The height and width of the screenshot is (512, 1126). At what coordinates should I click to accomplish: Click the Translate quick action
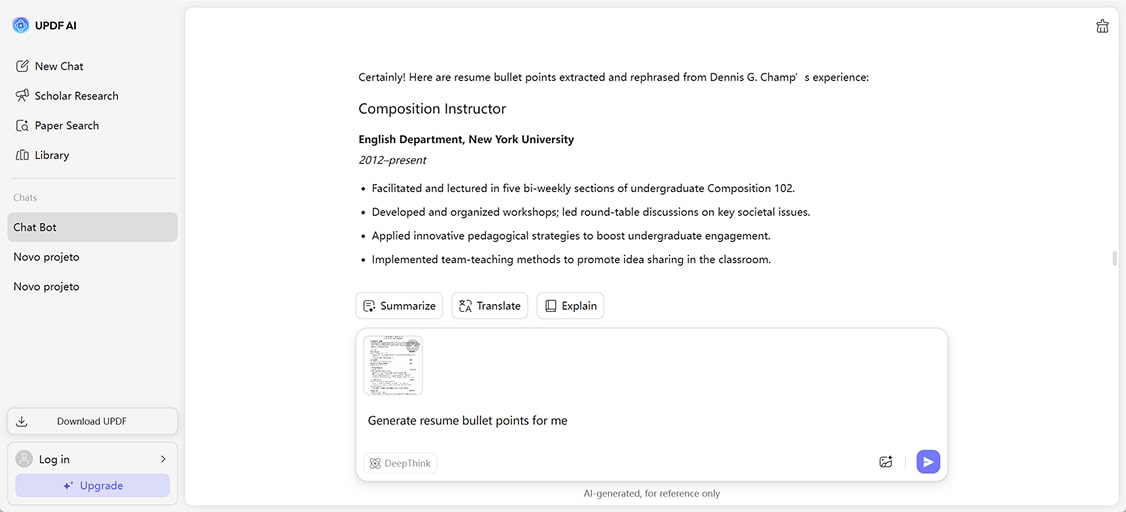tap(489, 306)
